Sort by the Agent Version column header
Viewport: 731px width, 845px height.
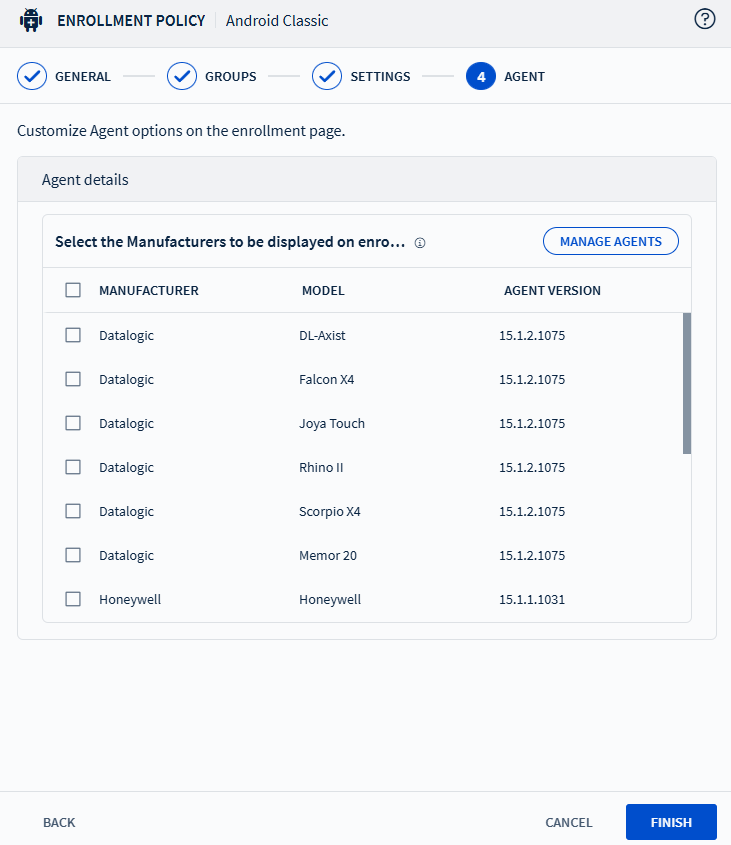tap(552, 291)
